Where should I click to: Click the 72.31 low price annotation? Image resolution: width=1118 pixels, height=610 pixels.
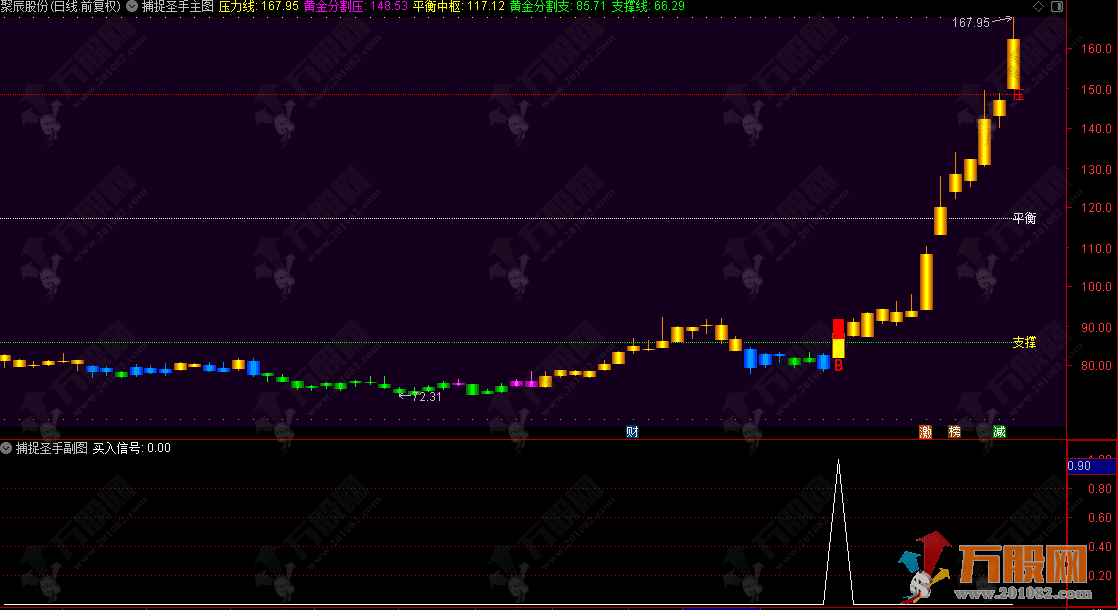click(x=426, y=397)
